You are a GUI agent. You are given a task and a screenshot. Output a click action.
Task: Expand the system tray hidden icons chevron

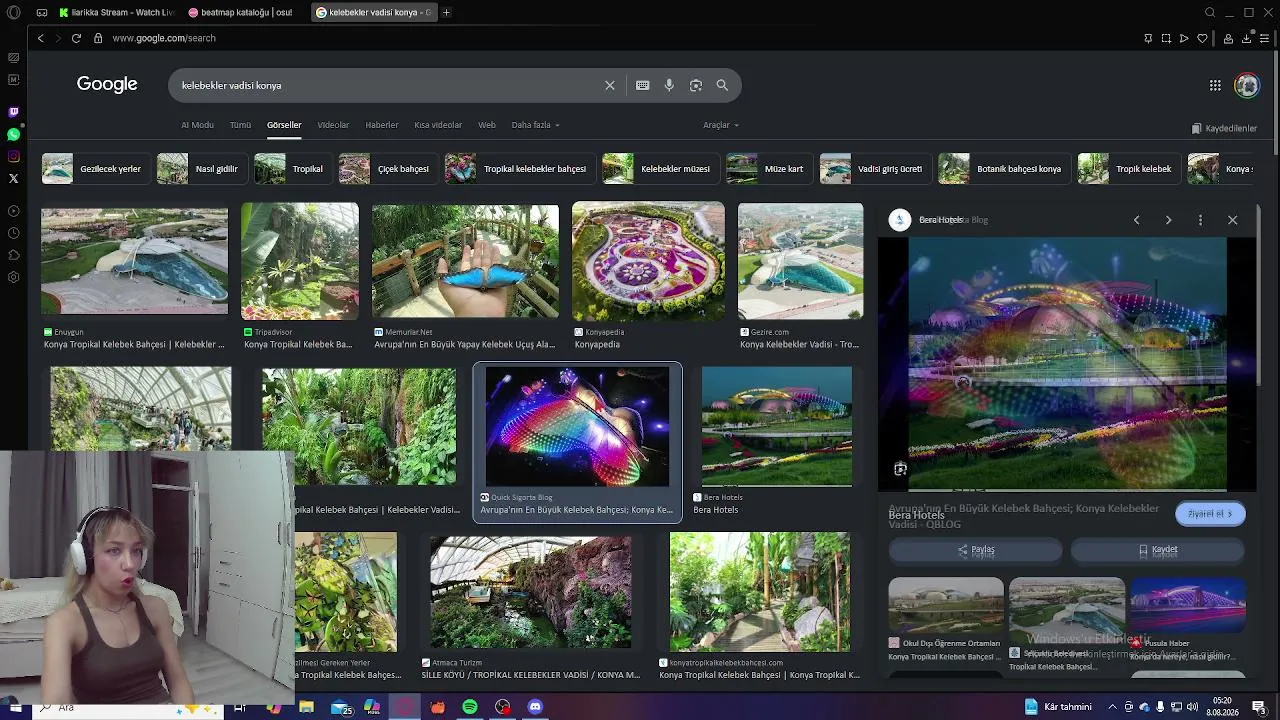pos(1114,707)
